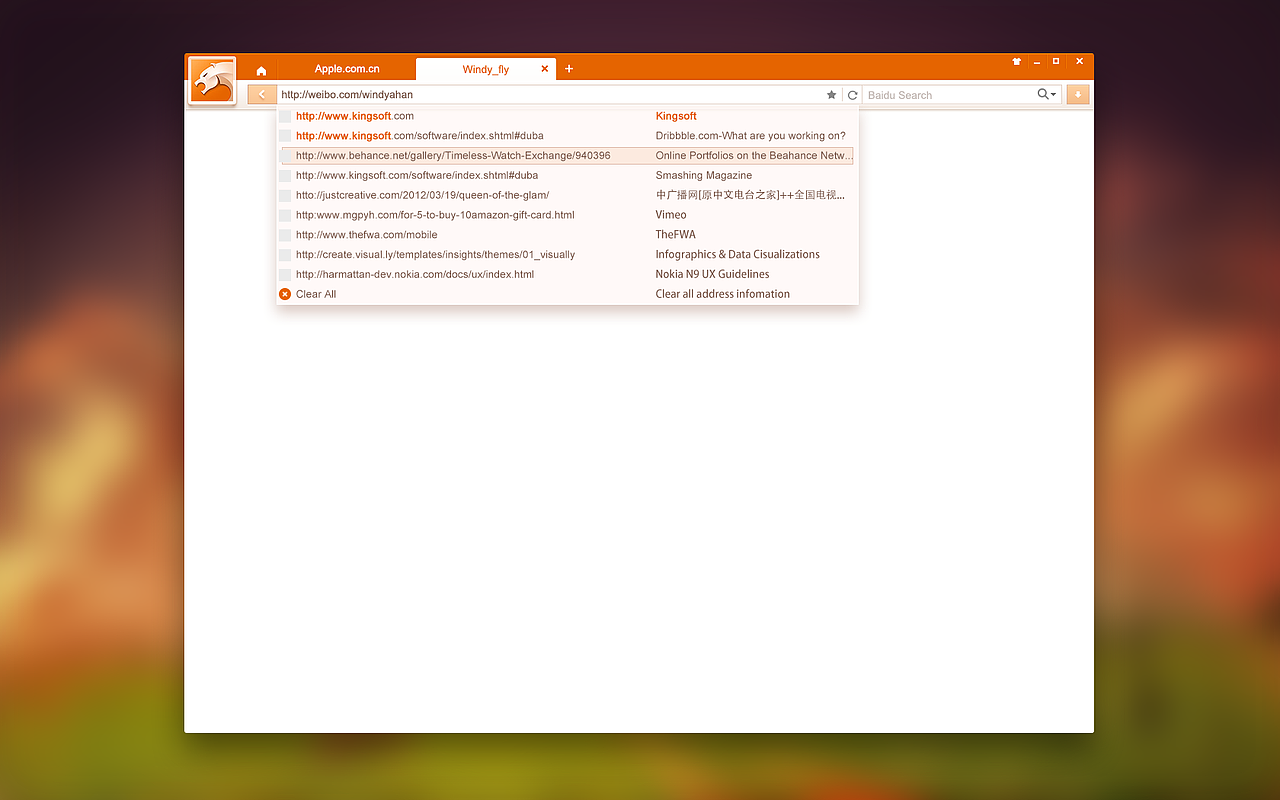1280x800 pixels.
Task: Go to the home page icon
Action: pos(261,70)
